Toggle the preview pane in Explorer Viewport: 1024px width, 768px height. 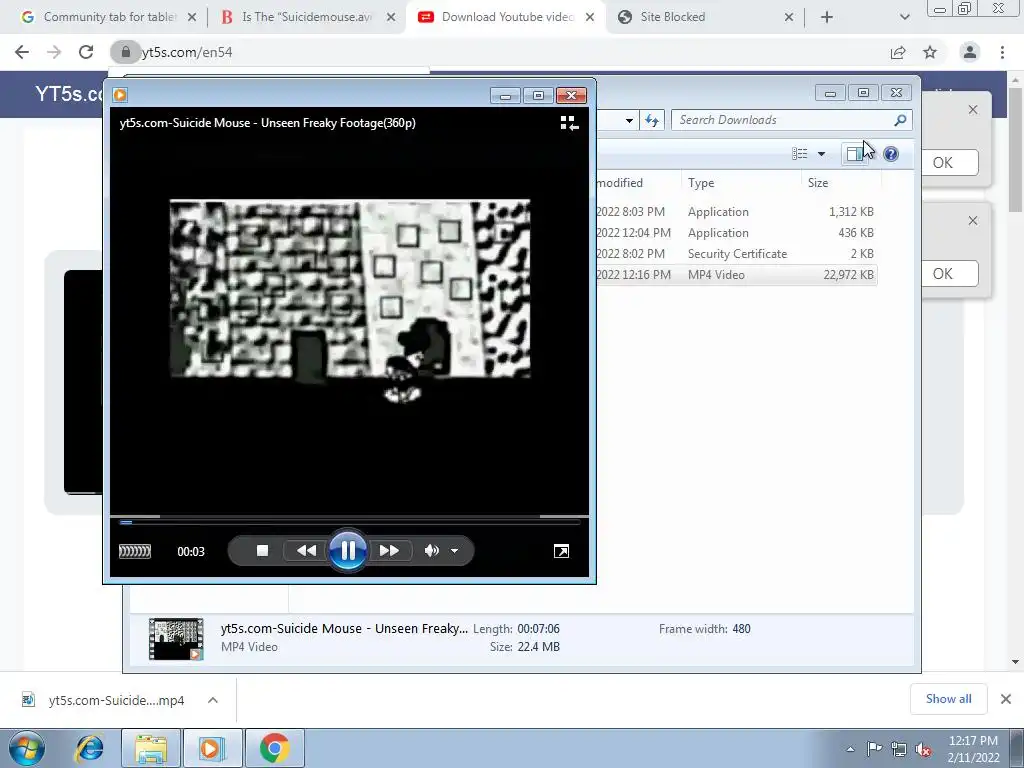coord(854,153)
